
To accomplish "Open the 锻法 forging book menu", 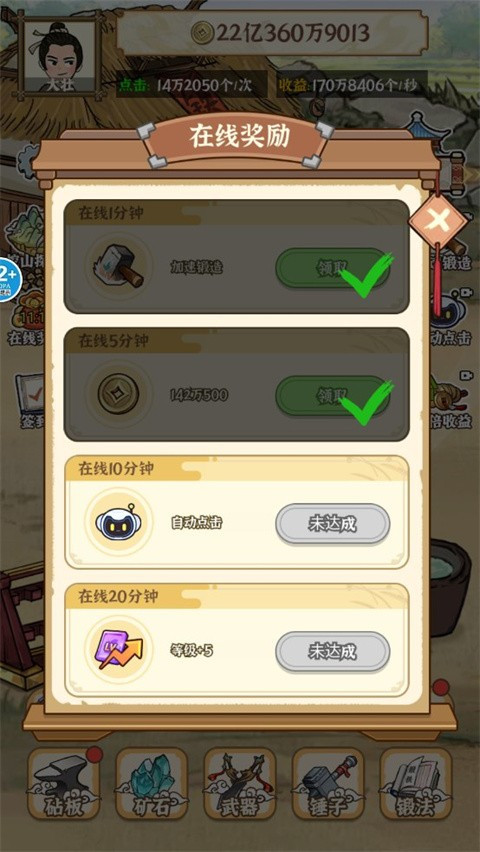I will [416, 784].
